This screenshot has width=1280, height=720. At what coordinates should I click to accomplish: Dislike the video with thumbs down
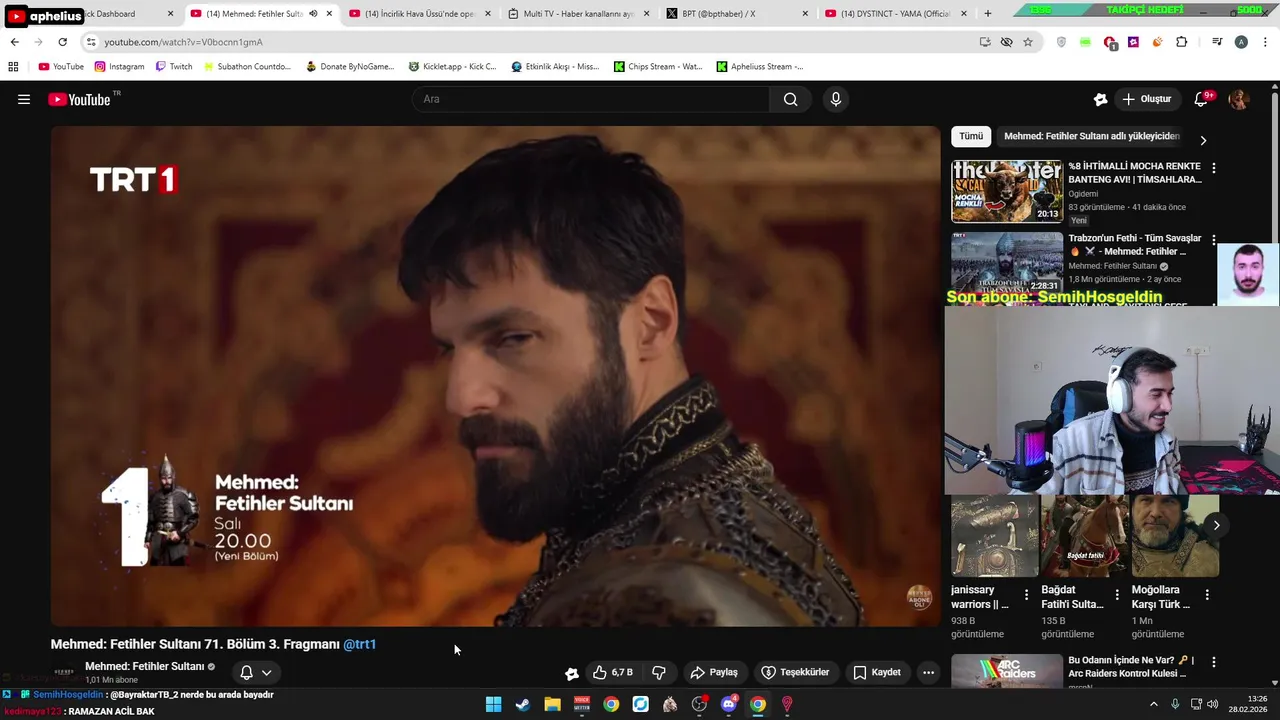(x=659, y=672)
